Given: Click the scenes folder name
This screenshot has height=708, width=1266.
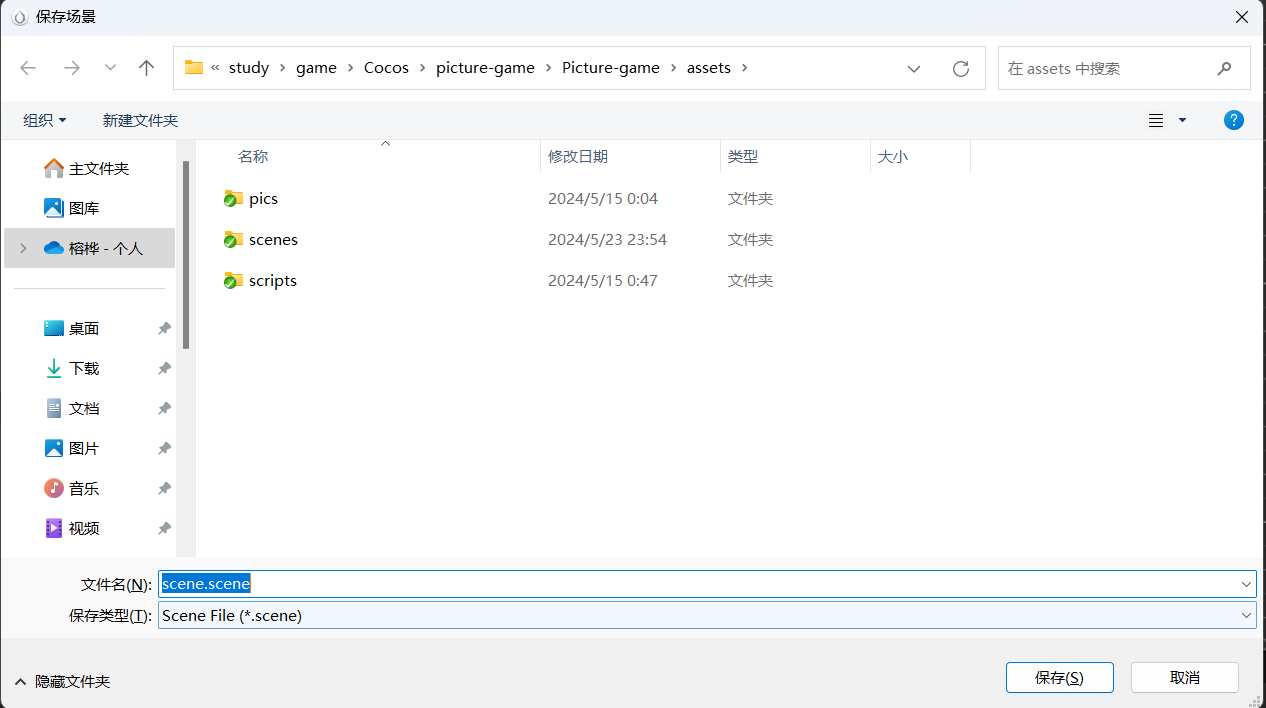Looking at the screenshot, I should tap(273, 239).
